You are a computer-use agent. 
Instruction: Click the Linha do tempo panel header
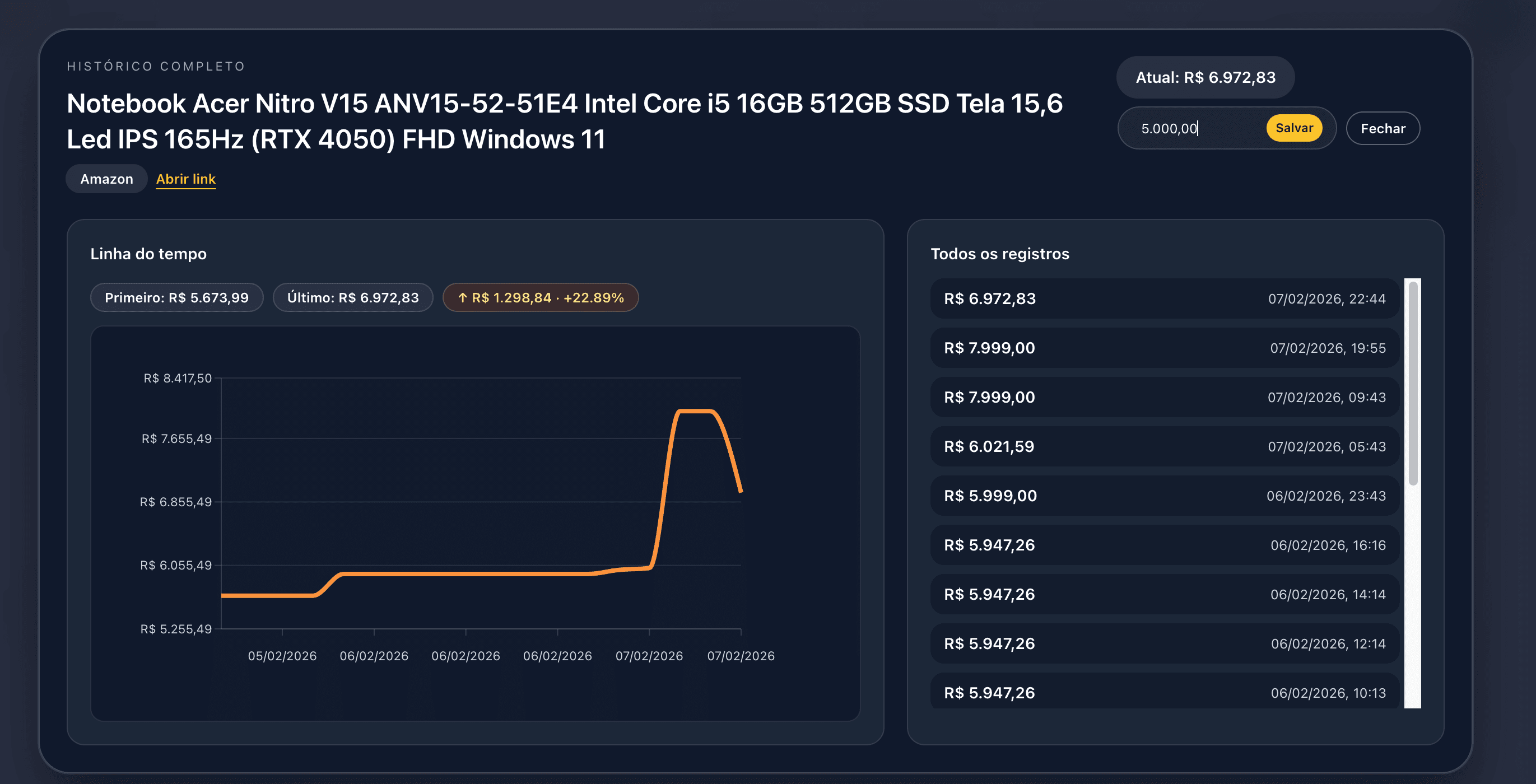coord(148,253)
